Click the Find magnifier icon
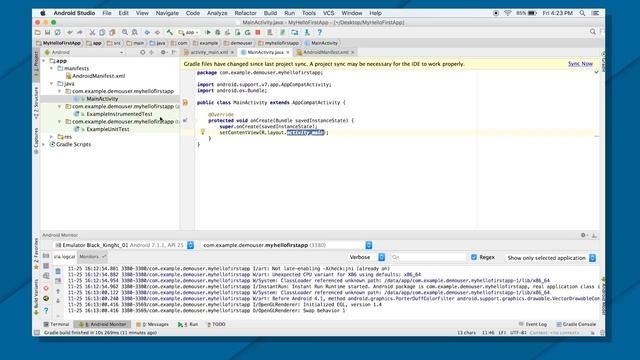Screen dimensions: 640x360 click(x=124, y=32)
